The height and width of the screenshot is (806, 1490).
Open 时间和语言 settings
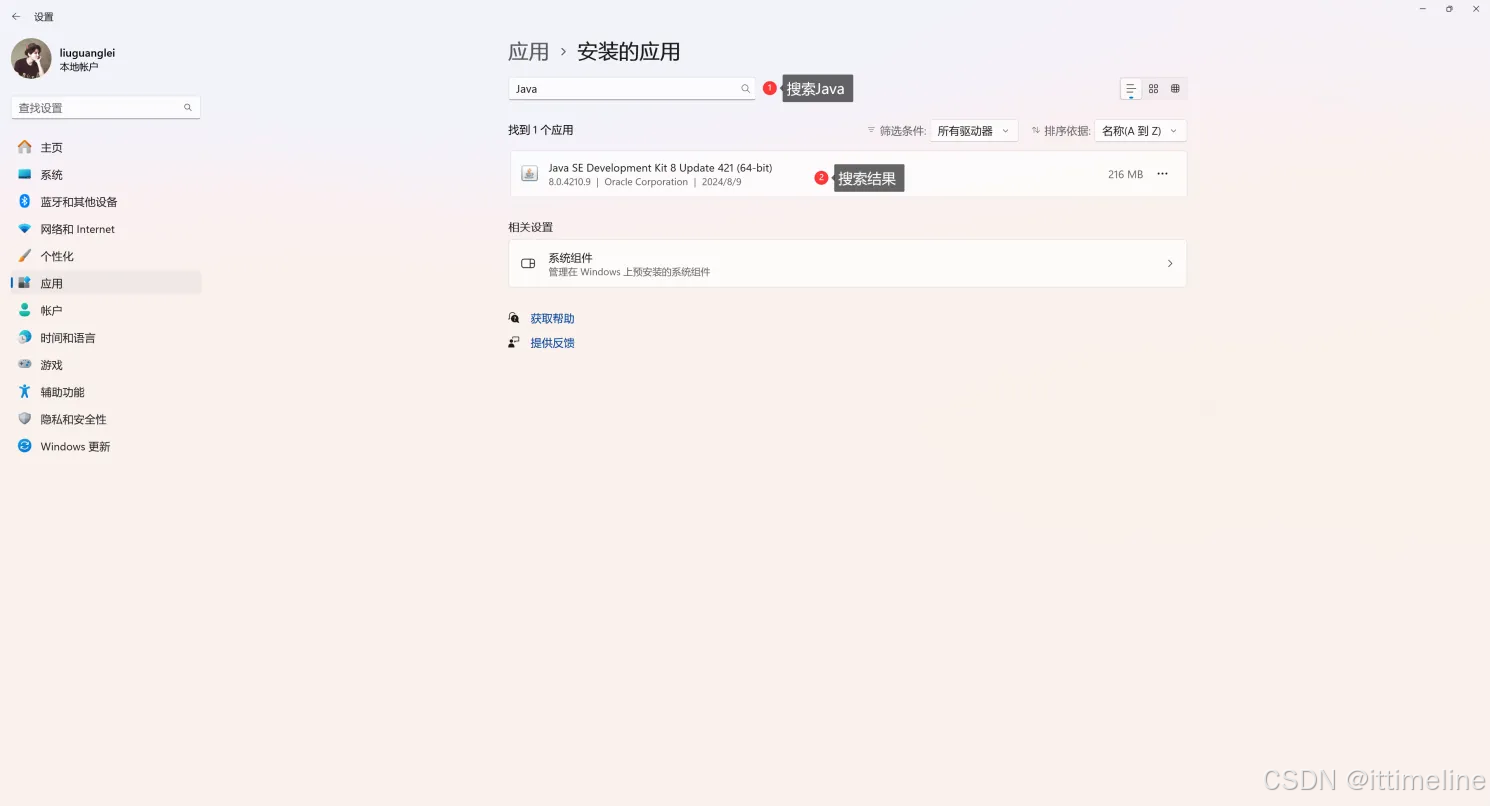tap(106, 338)
